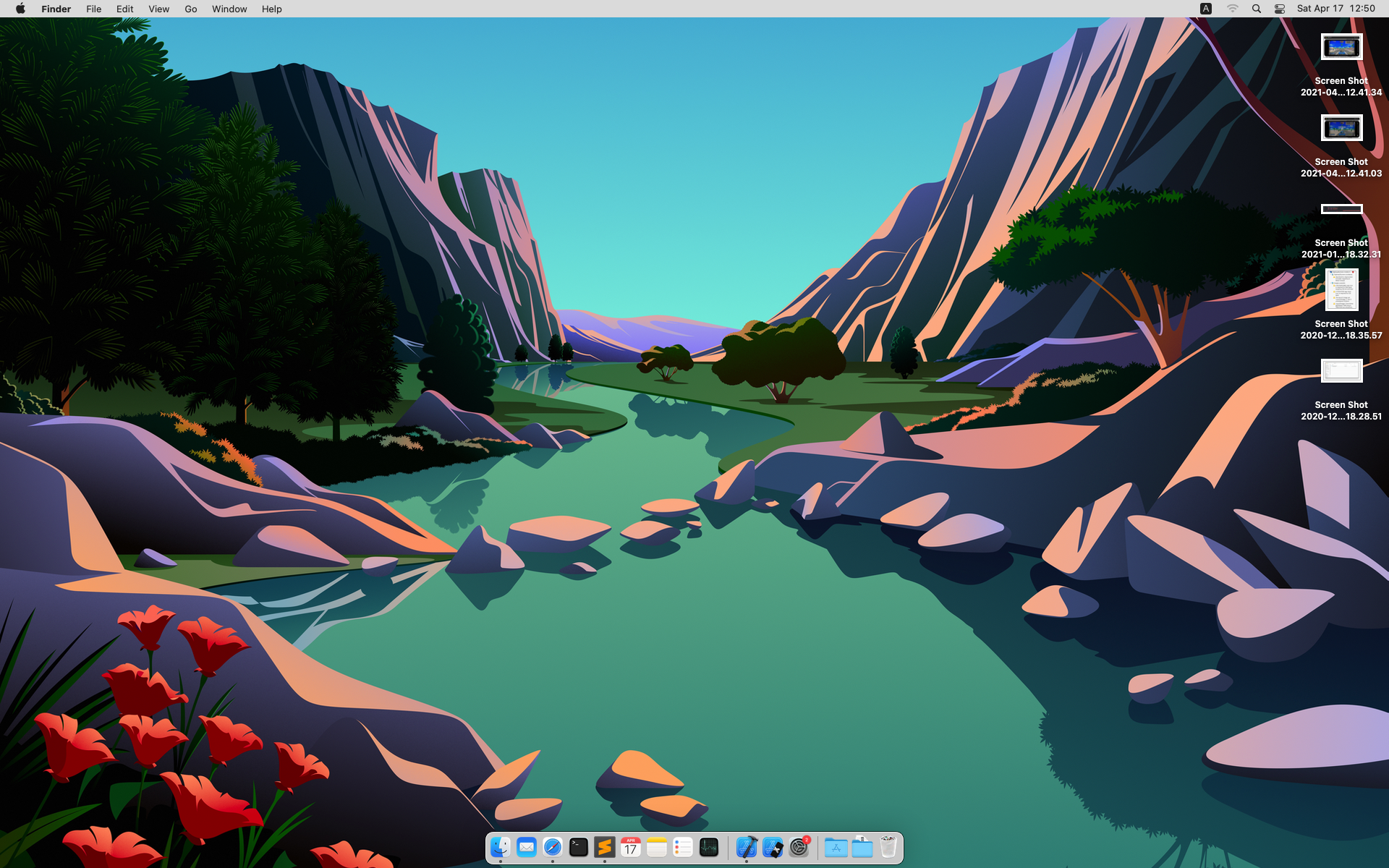The image size is (1389, 868).
Task: Open Activity Monitor from Dock
Action: tap(709, 847)
